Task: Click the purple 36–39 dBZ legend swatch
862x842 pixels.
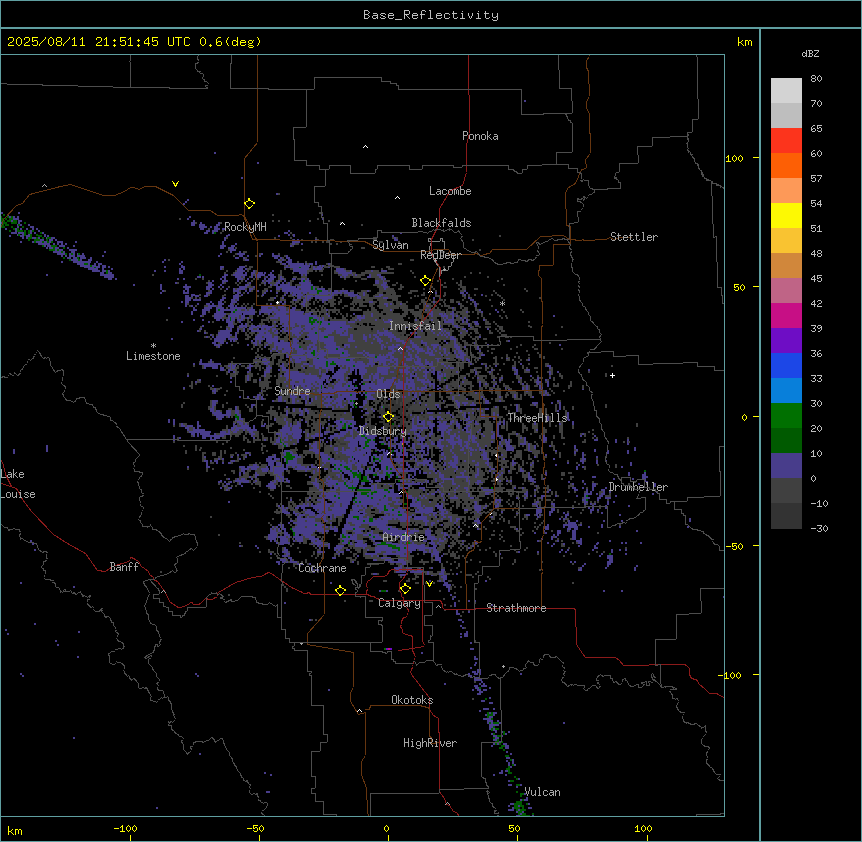Action: [786, 341]
